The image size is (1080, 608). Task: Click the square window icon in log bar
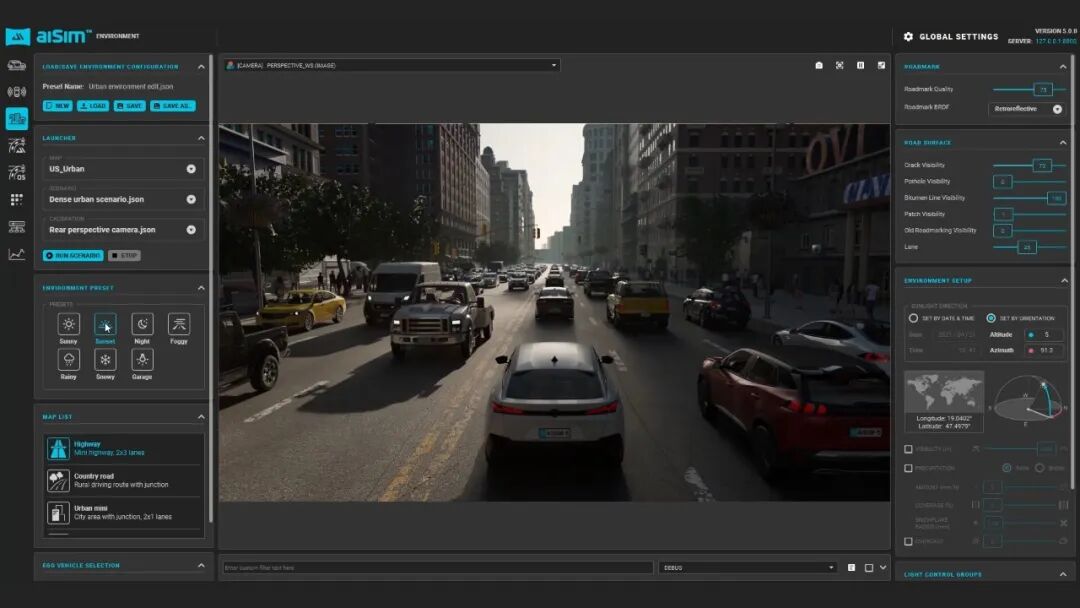coord(869,568)
